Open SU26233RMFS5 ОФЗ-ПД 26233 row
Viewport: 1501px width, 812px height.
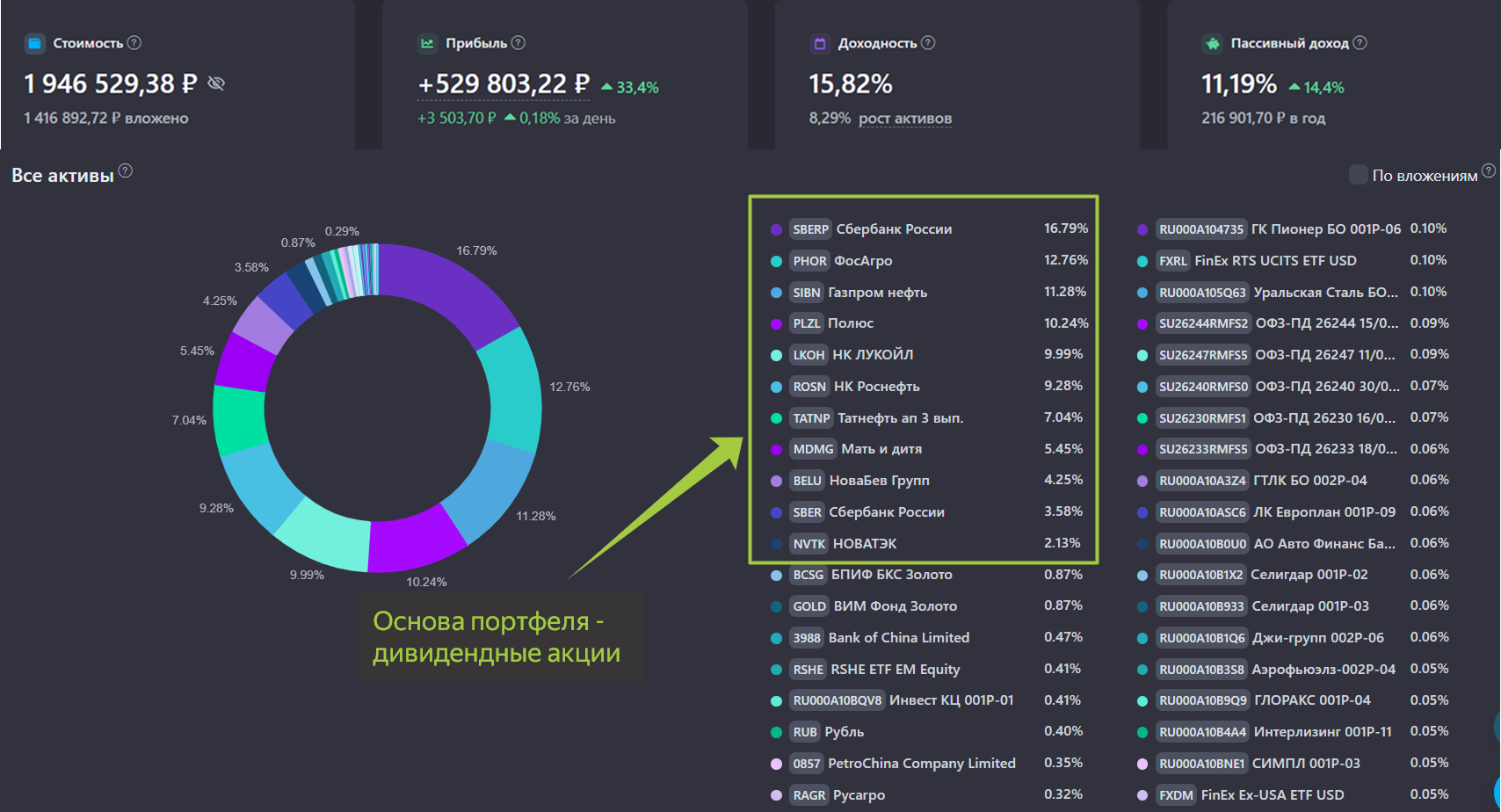1293,449
